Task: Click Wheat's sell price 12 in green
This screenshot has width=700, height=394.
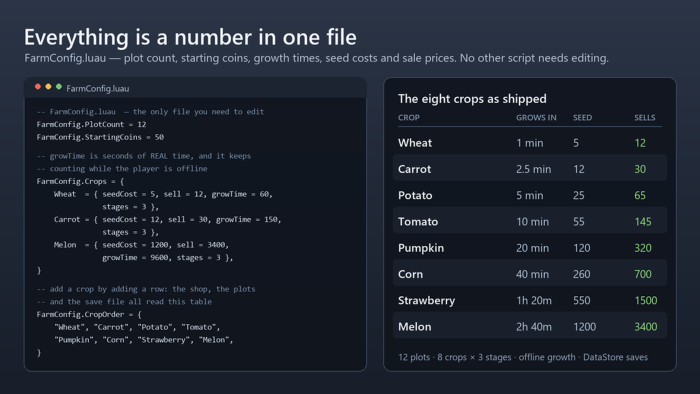Action: [x=640, y=143]
